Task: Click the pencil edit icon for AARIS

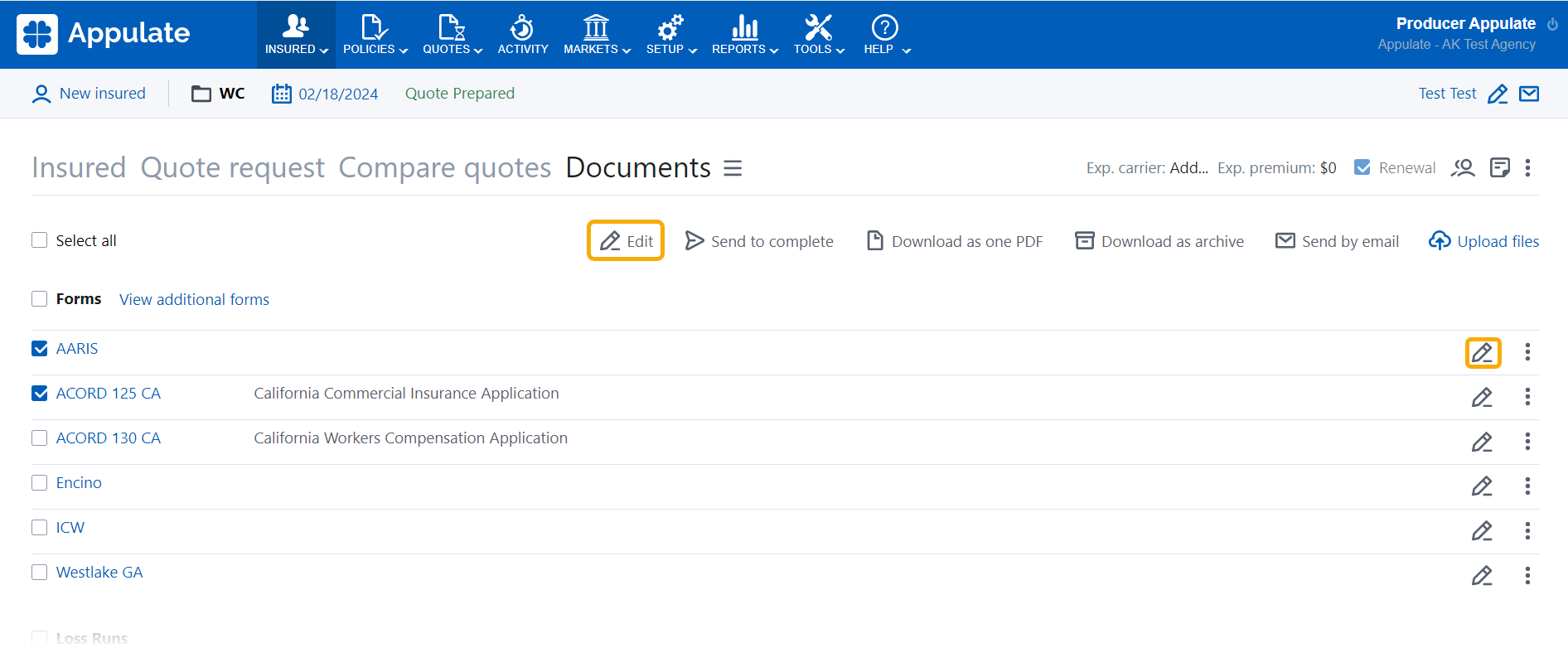Action: pyautogui.click(x=1482, y=352)
